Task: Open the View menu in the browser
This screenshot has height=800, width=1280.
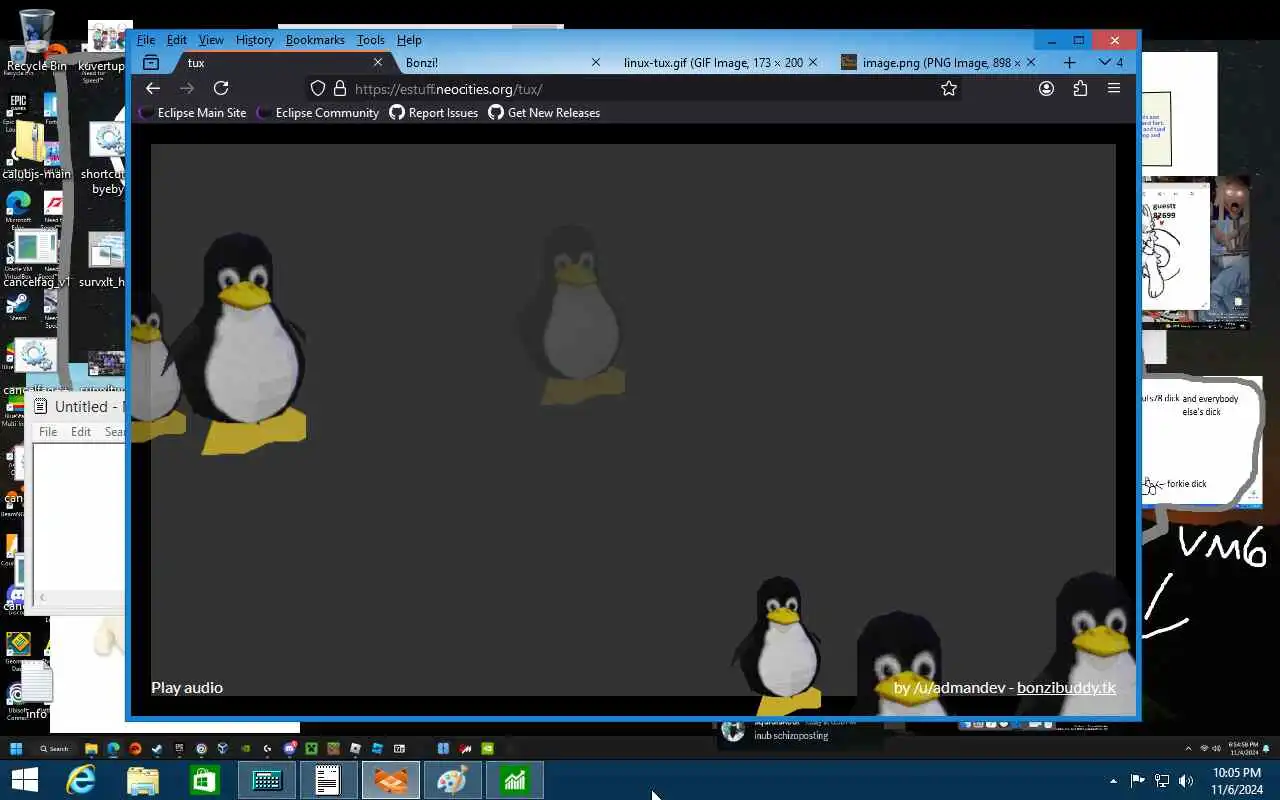Action: [x=211, y=40]
